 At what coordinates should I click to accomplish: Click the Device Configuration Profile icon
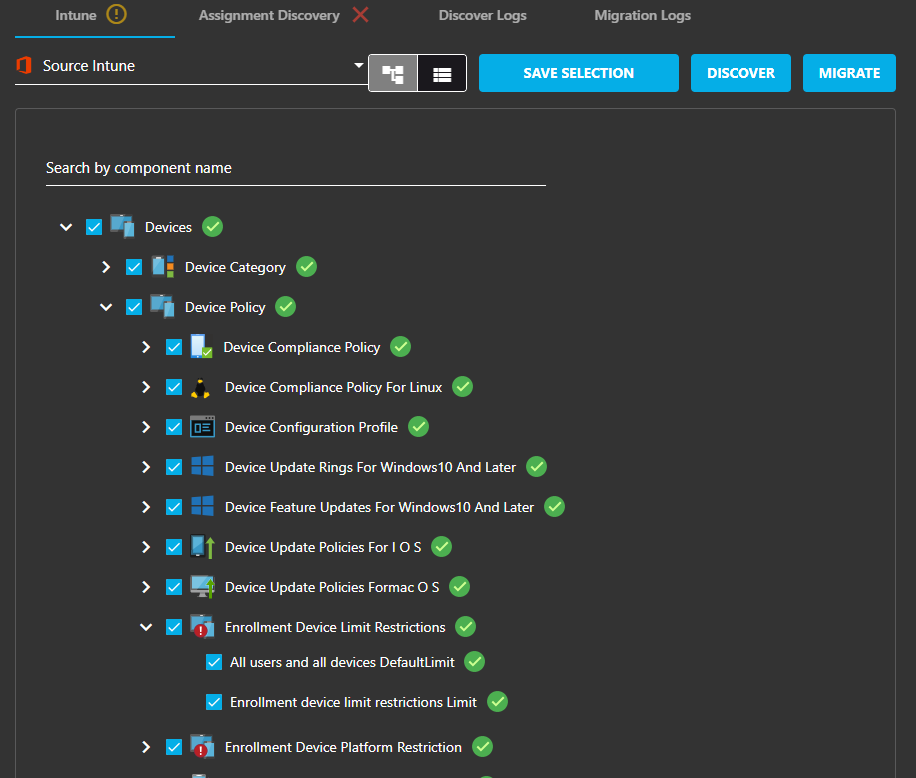(203, 427)
